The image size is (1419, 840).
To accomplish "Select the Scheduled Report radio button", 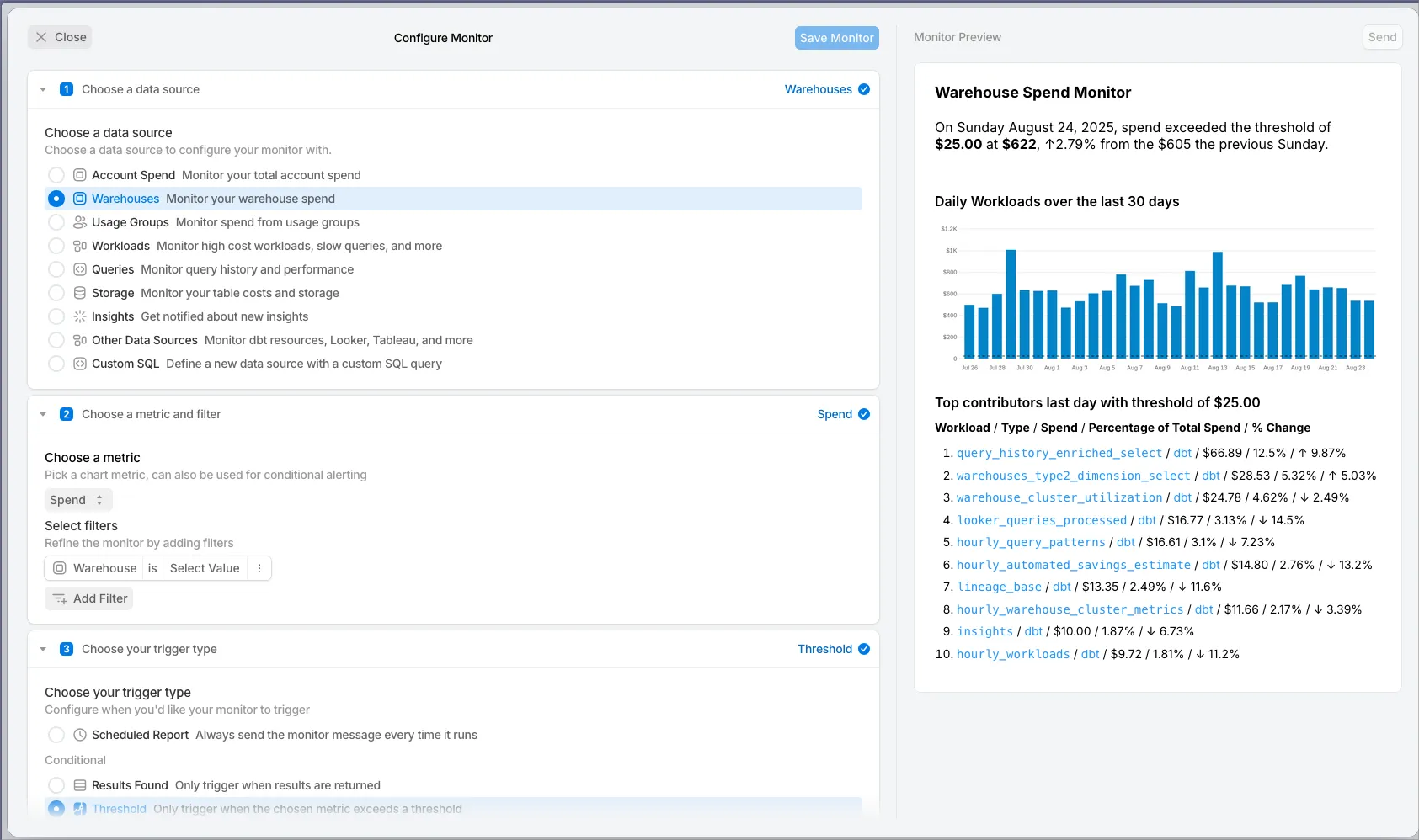I will pyautogui.click(x=56, y=735).
